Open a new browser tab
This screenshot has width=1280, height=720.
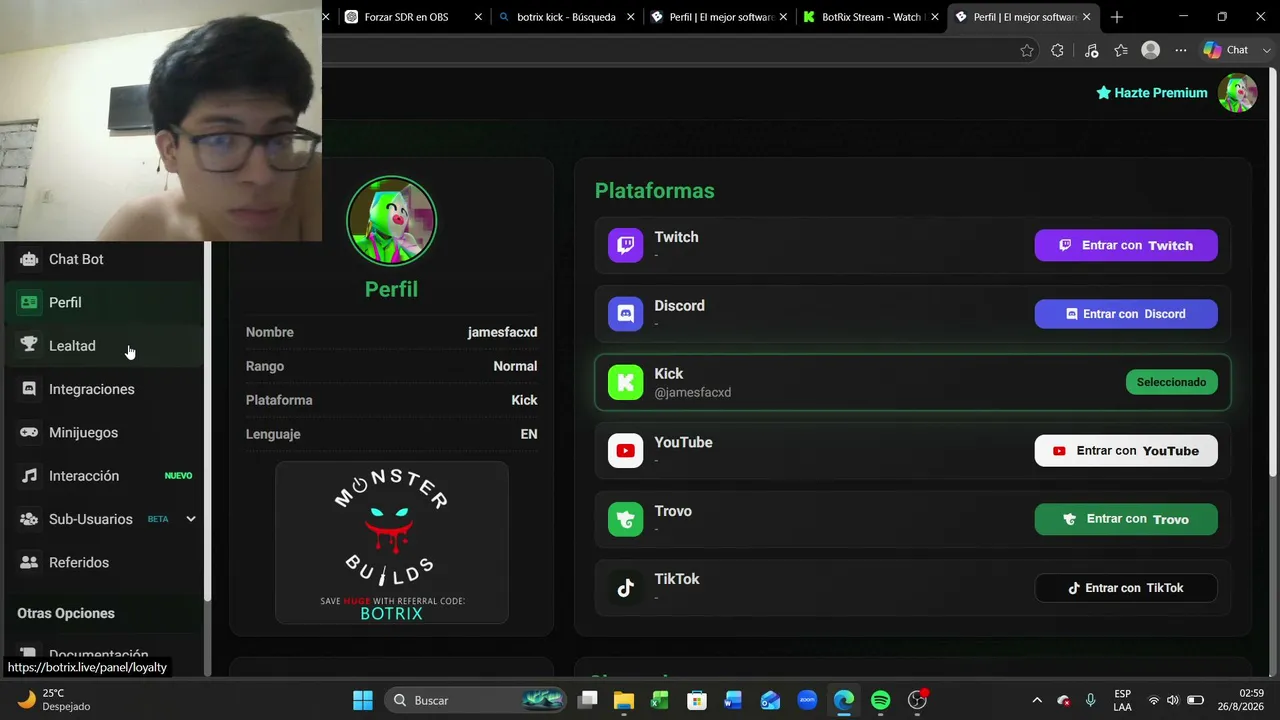coord(1117,17)
